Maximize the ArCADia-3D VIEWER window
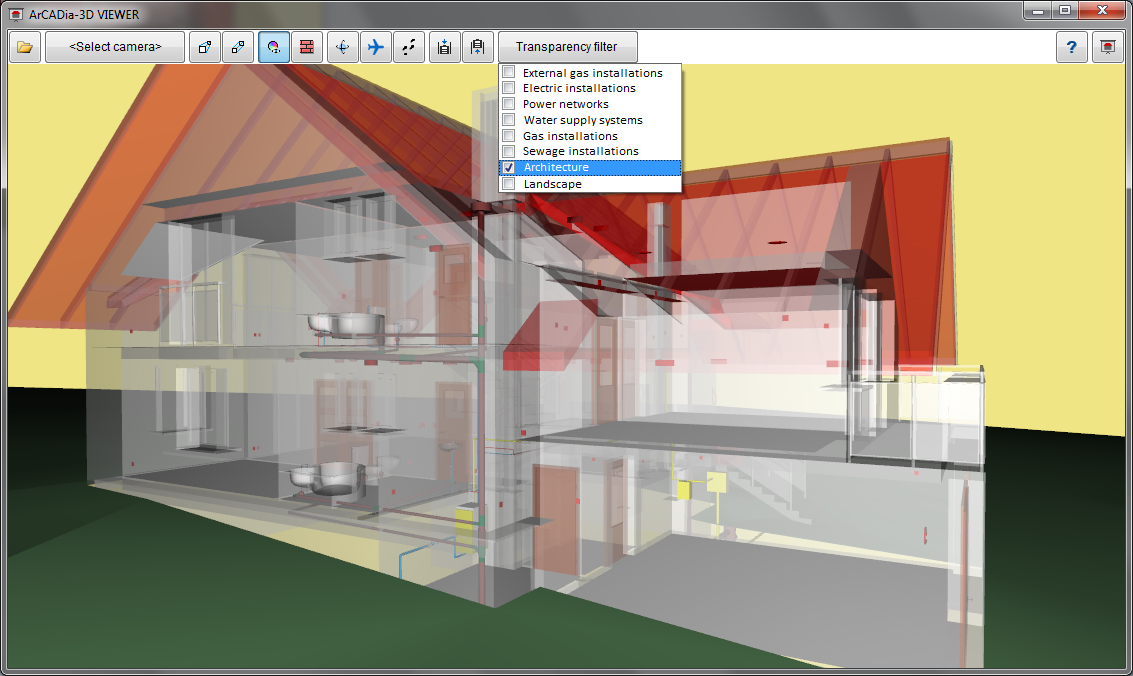The height and width of the screenshot is (676, 1133). point(1066,10)
